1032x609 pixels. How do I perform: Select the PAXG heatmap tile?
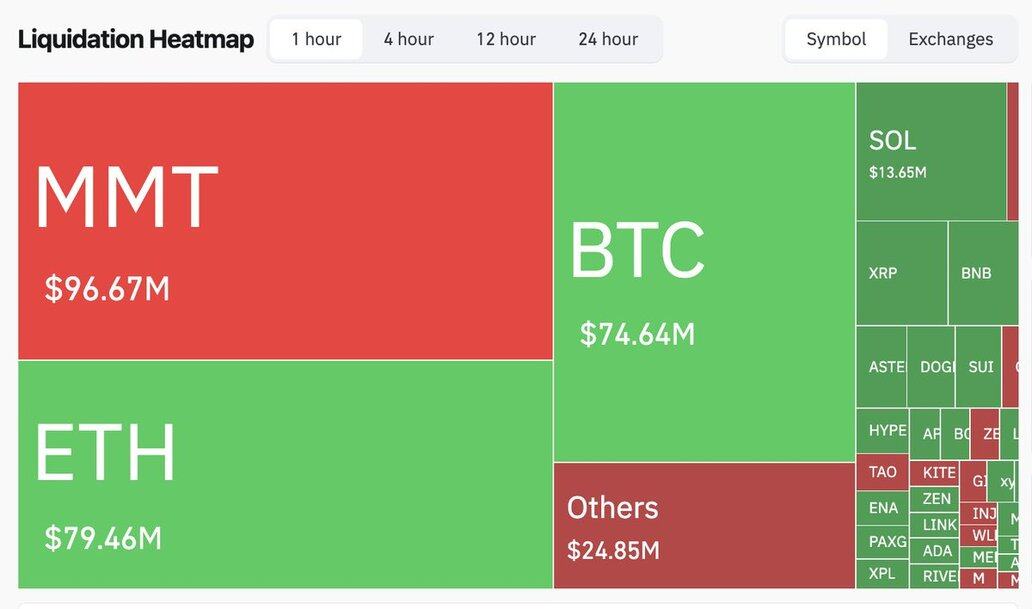click(882, 542)
